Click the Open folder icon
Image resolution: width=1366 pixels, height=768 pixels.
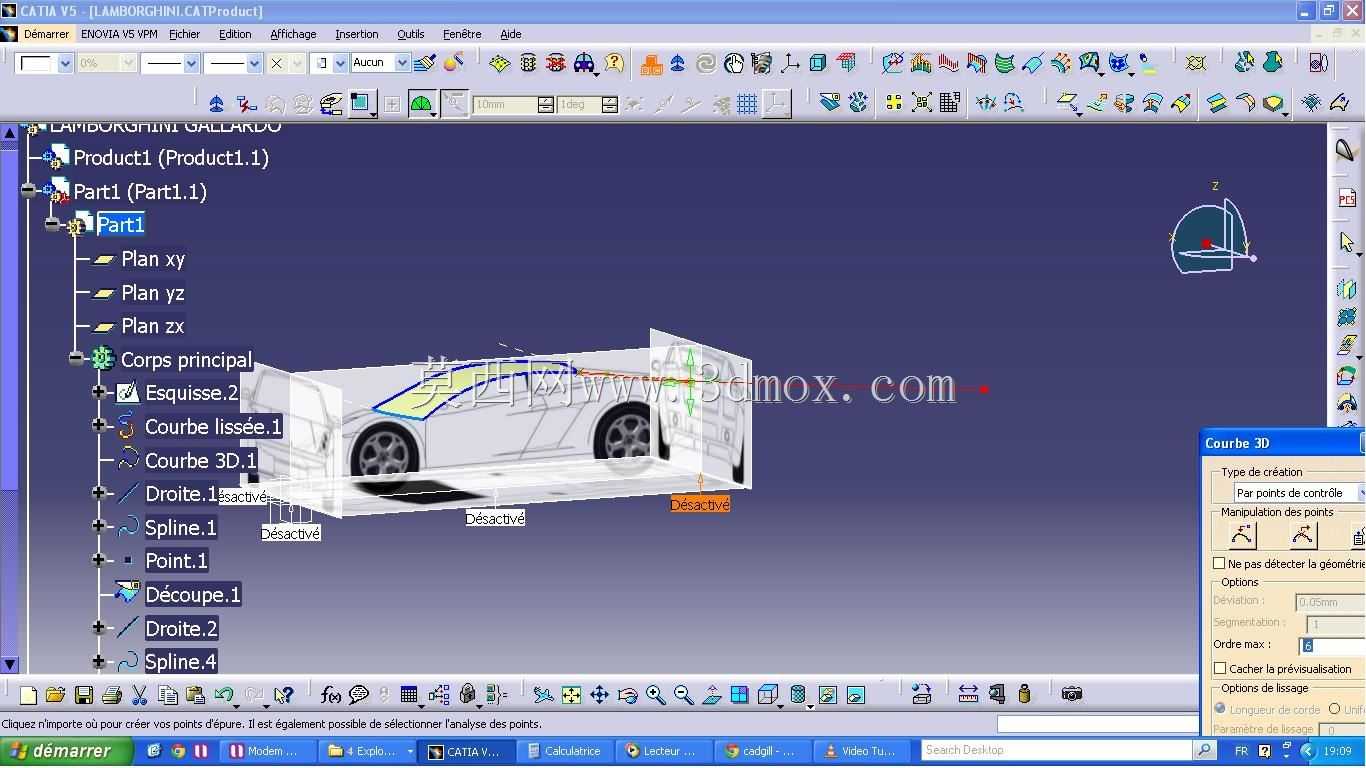pyautogui.click(x=55, y=695)
